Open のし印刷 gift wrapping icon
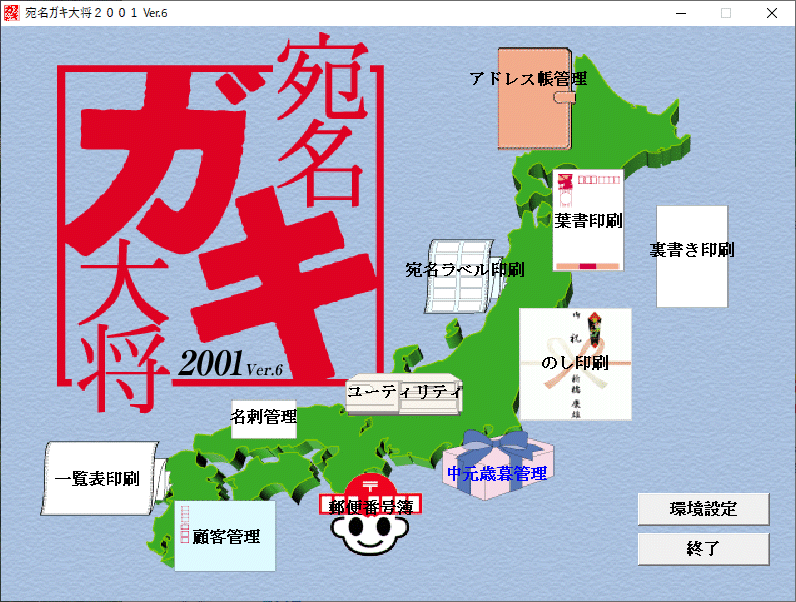The width and height of the screenshot is (796, 602). 576,364
